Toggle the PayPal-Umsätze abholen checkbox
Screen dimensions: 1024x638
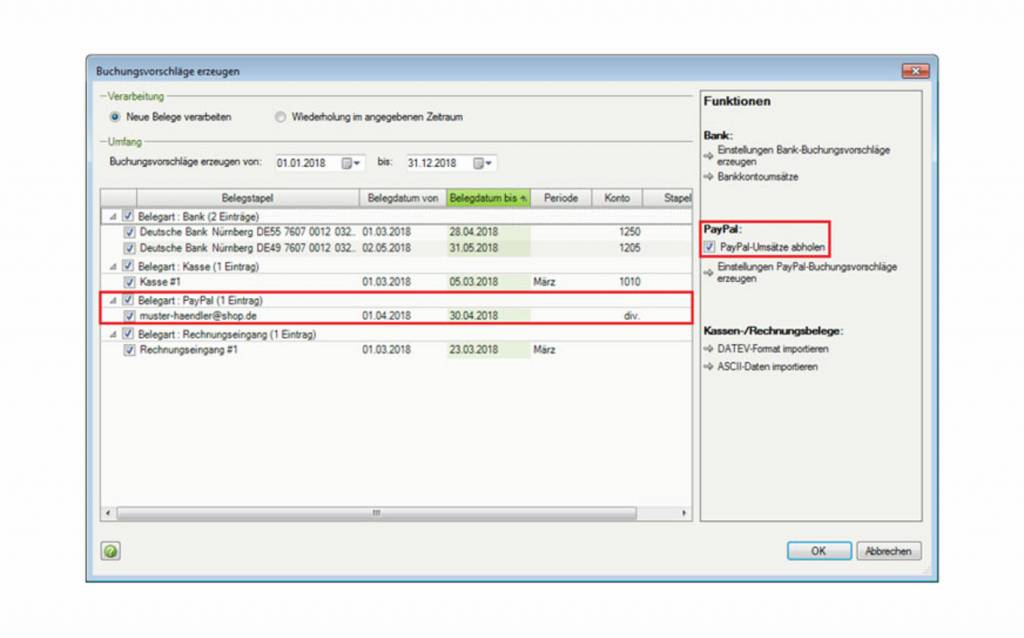(x=710, y=246)
